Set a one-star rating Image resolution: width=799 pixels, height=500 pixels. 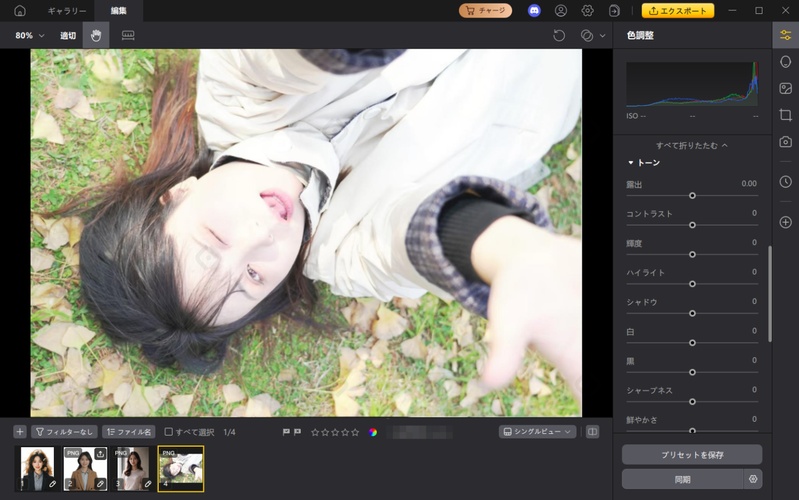pyautogui.click(x=315, y=432)
